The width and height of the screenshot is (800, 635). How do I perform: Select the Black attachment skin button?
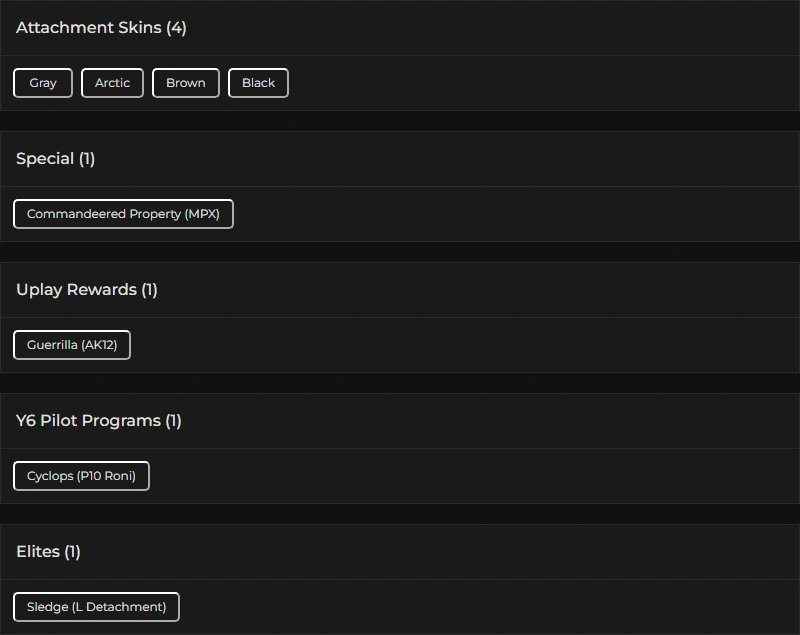pos(258,83)
